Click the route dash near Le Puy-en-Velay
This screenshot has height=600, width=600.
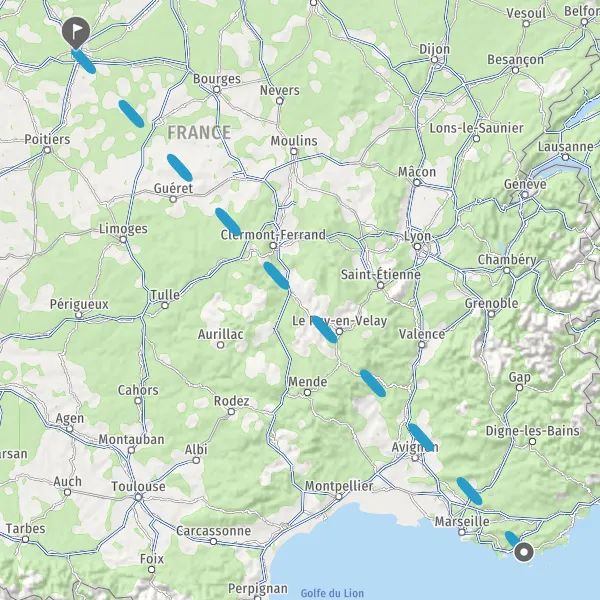point(324,329)
